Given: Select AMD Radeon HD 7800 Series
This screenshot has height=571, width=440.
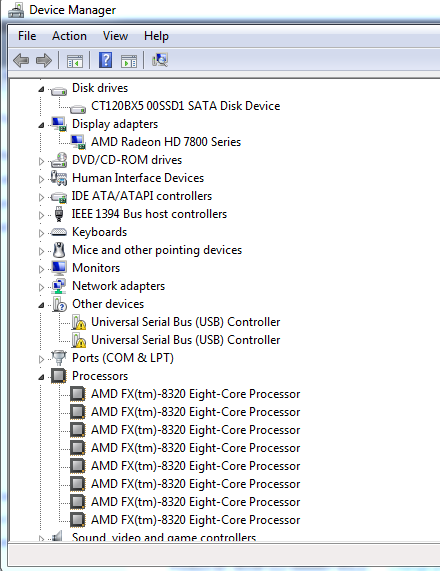Looking at the screenshot, I should (166, 142).
